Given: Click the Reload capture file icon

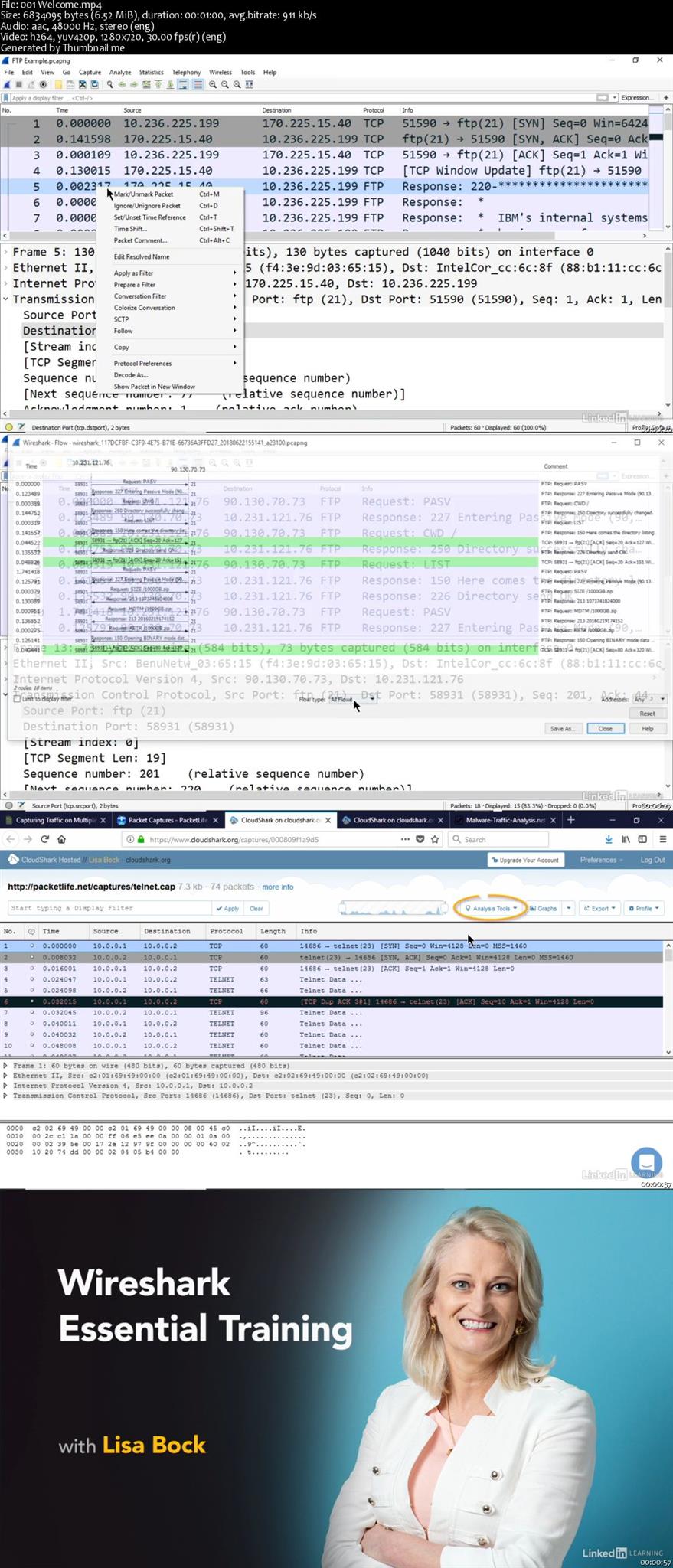Looking at the screenshot, I should pyautogui.click(x=94, y=84).
